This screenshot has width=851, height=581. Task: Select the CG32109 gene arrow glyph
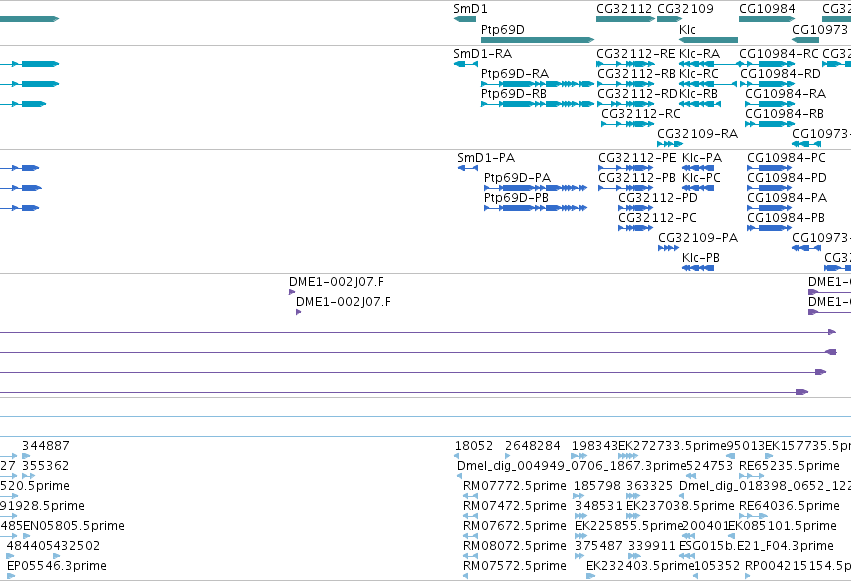pos(669,19)
